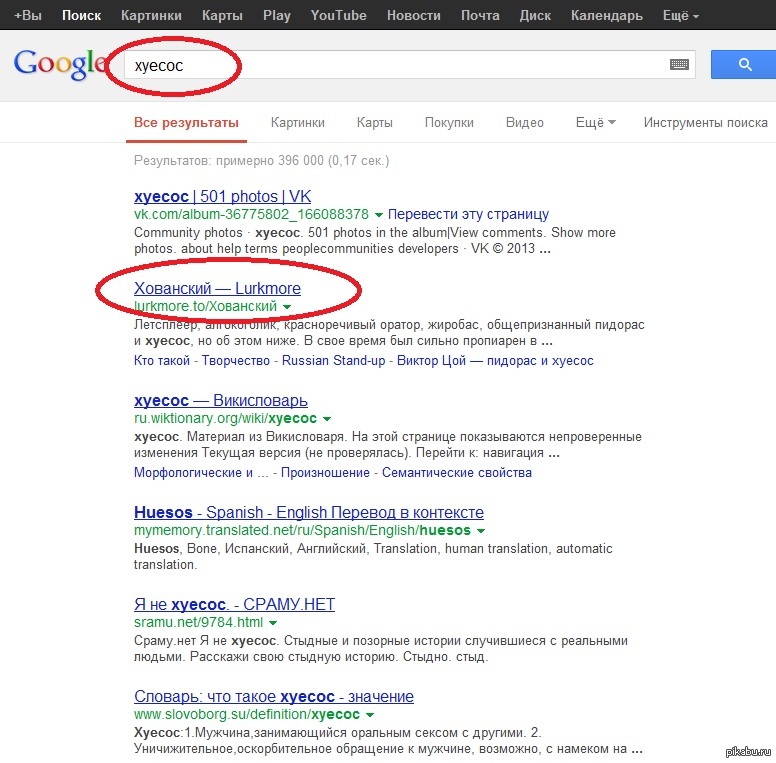
Task: Select the Все результаты tab
Action: (186, 123)
